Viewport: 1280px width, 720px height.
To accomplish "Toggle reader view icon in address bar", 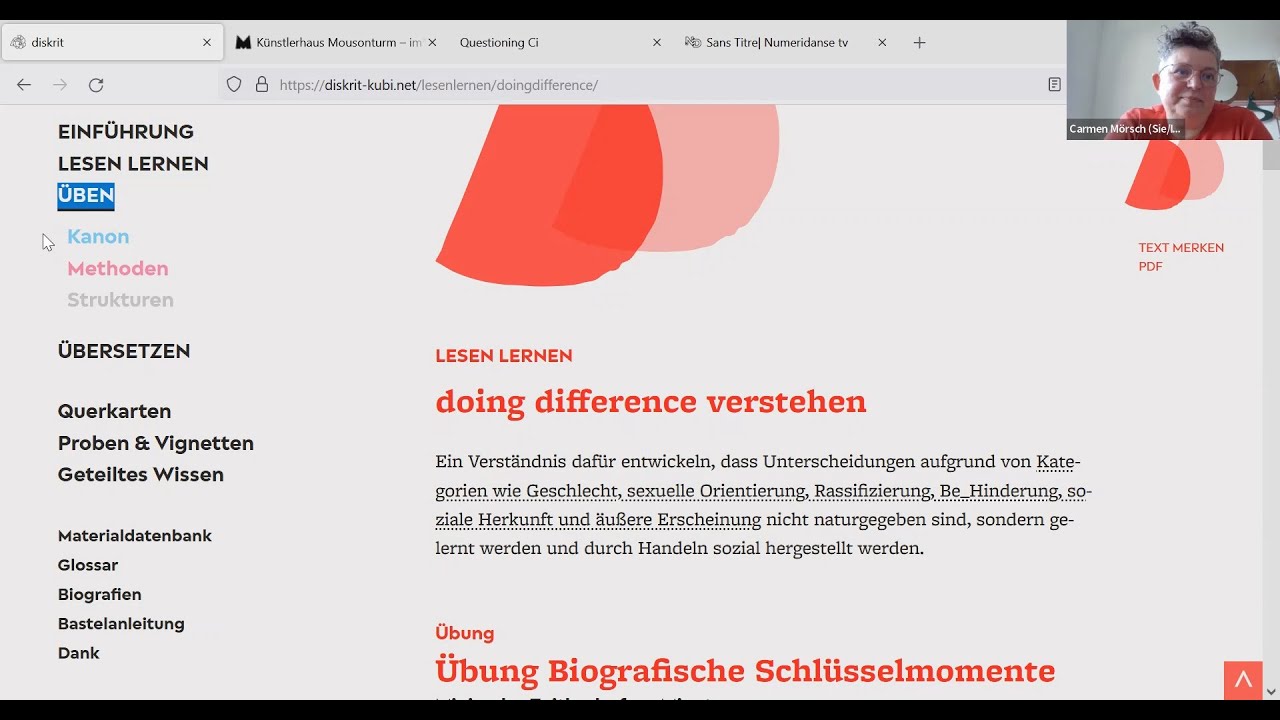I will tap(1054, 85).
